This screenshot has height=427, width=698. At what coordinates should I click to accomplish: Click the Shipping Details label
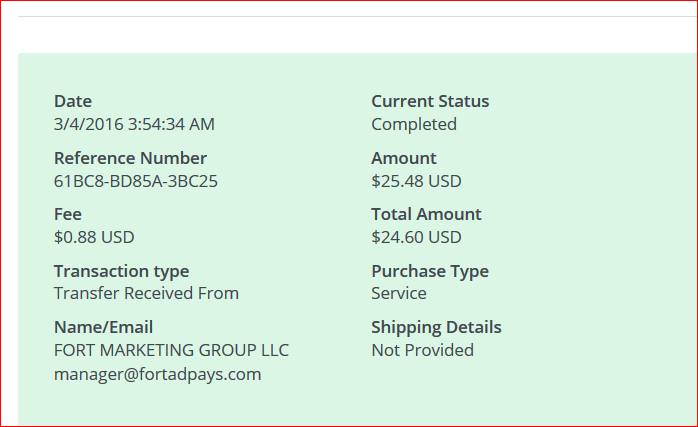(x=436, y=327)
